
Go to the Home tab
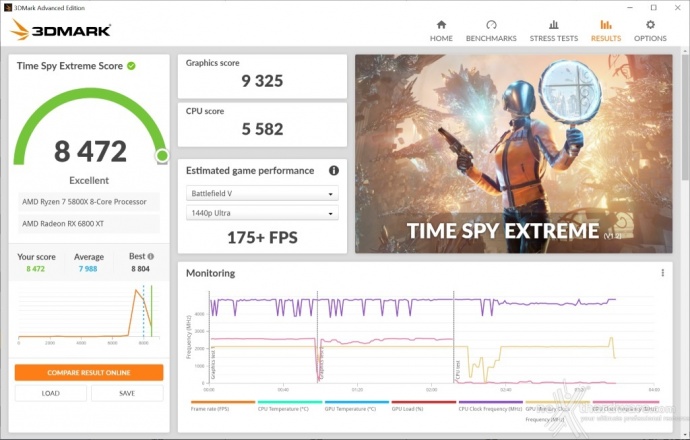[x=441, y=31]
